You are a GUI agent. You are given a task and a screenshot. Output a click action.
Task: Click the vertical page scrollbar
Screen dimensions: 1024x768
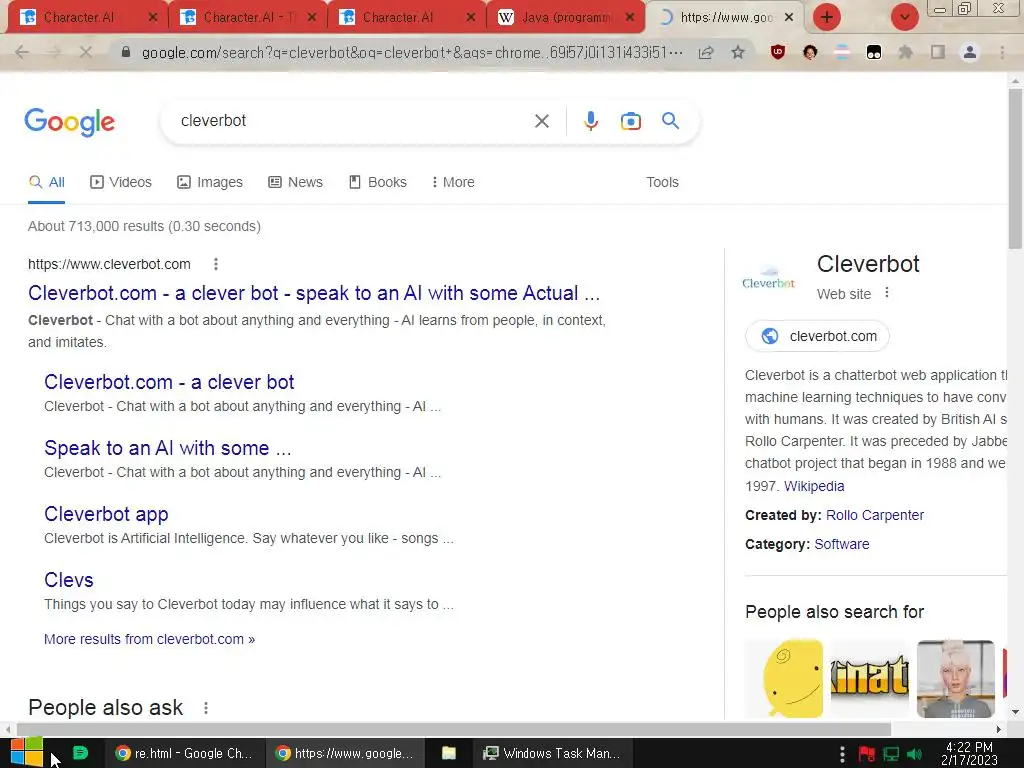(1015, 170)
